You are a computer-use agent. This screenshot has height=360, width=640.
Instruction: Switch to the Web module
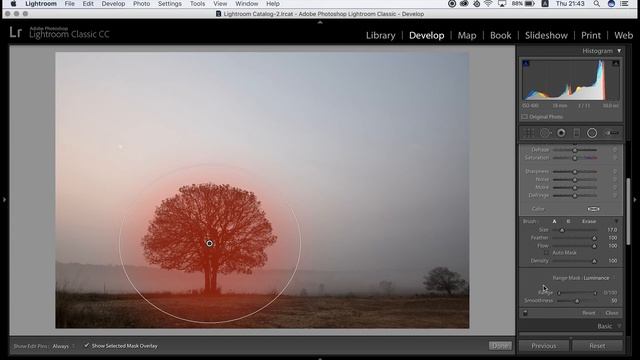tap(623, 36)
